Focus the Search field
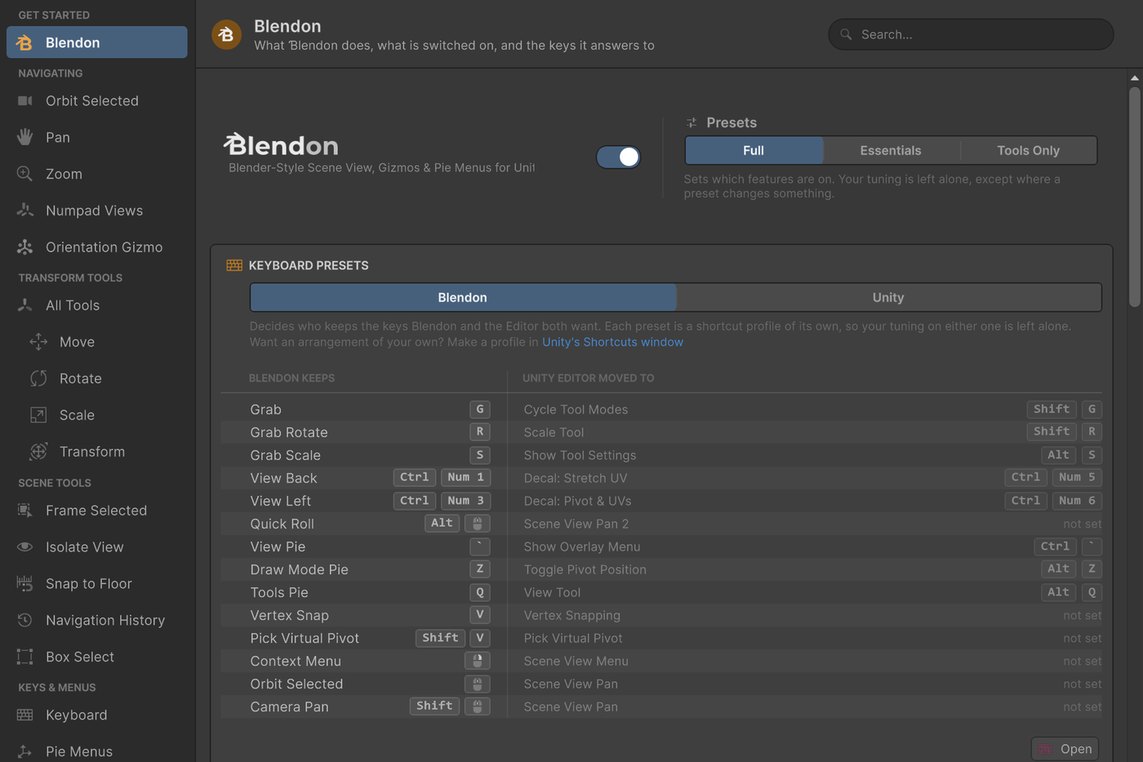The height and width of the screenshot is (762, 1143). [970, 34]
